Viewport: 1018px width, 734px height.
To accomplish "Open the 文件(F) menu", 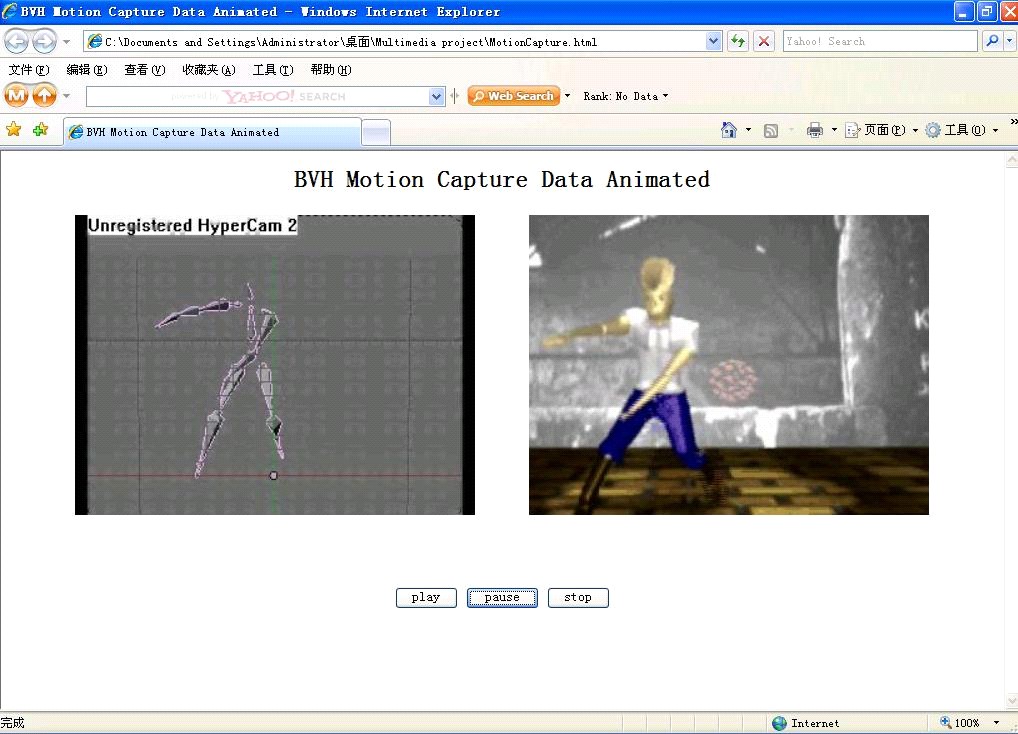I will [x=28, y=70].
